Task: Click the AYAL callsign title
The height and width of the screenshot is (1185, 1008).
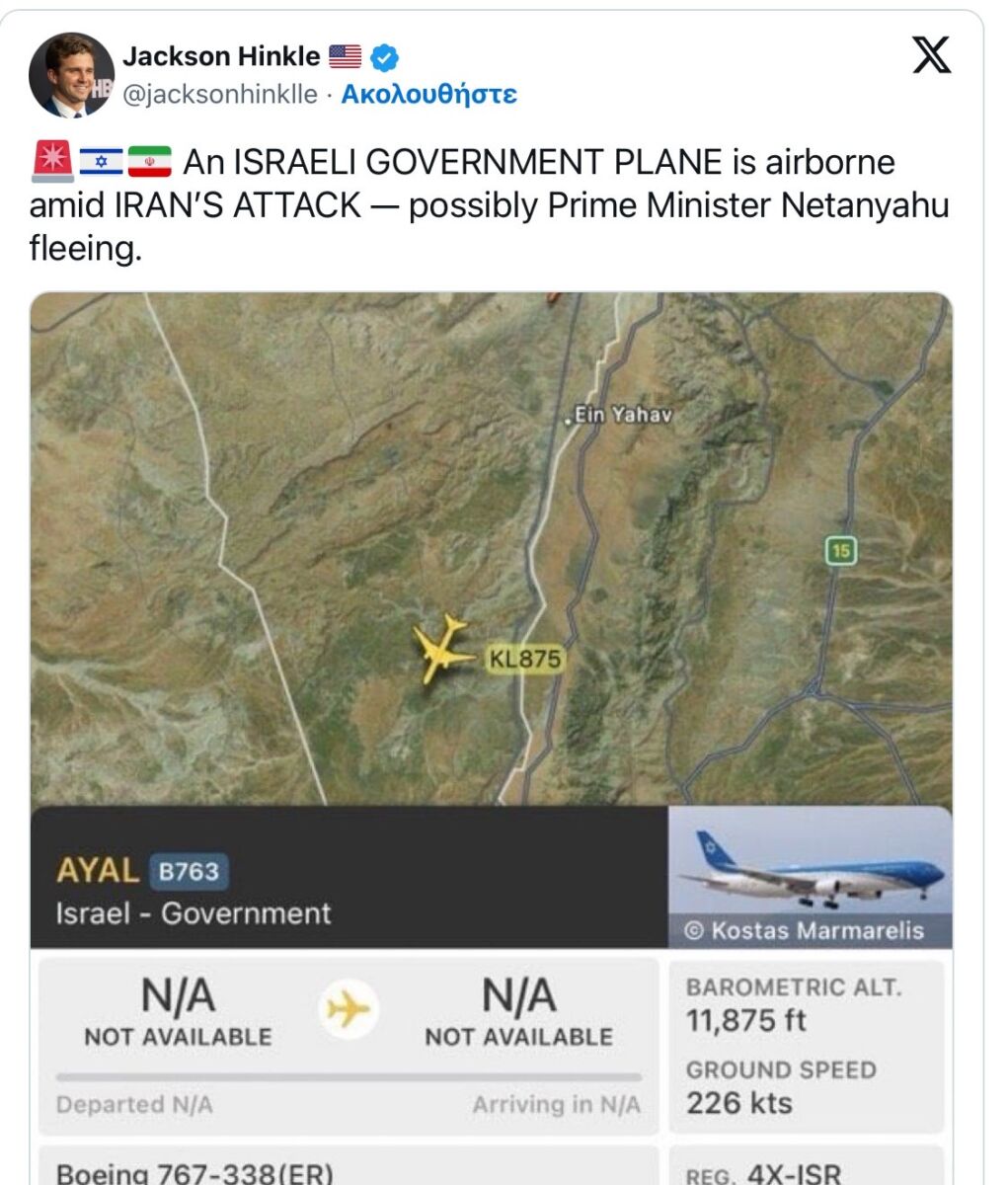Action: [x=97, y=870]
